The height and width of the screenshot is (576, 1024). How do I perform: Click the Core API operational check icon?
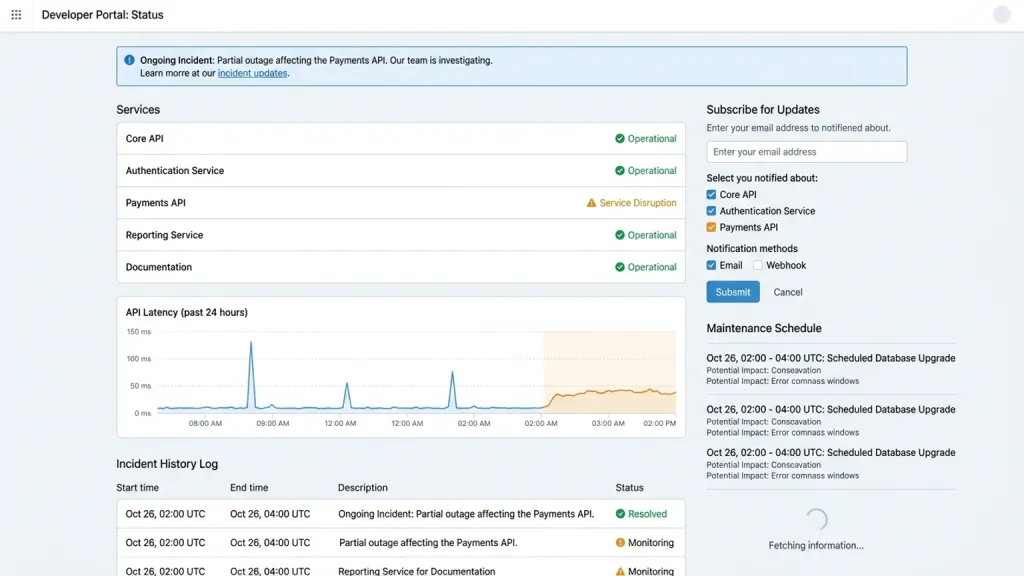620,138
